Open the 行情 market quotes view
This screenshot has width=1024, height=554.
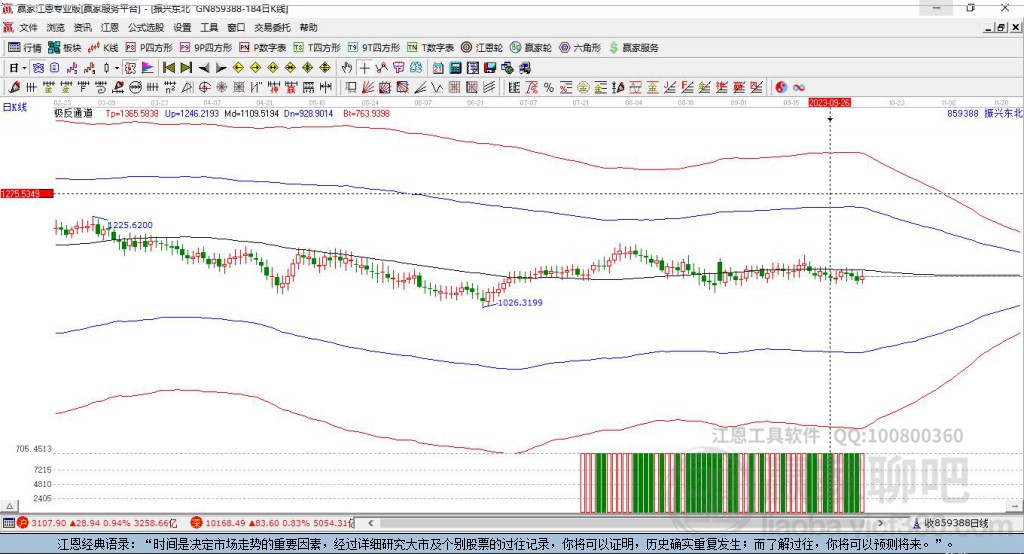[25, 48]
